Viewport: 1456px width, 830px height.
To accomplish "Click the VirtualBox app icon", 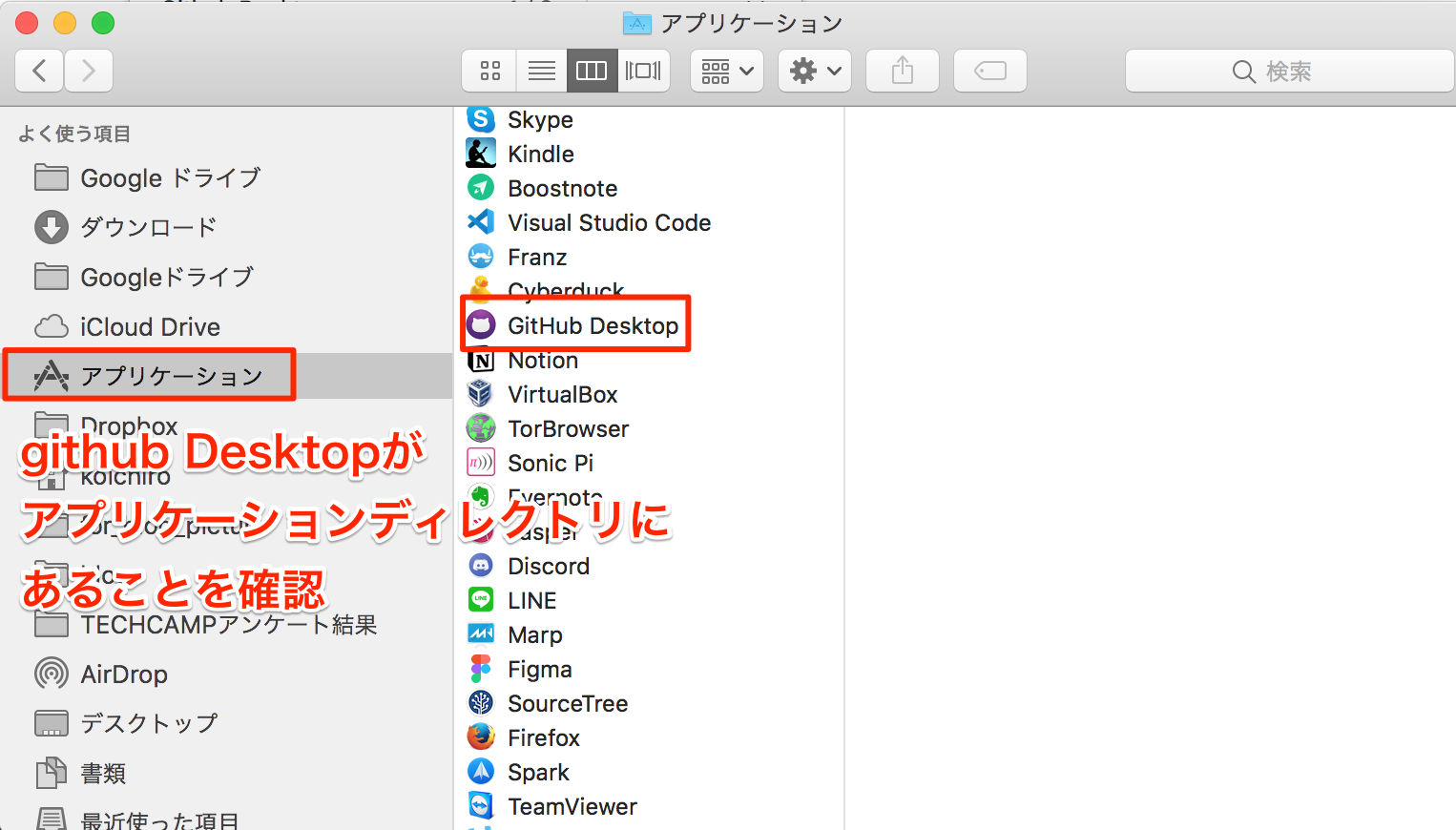I will point(481,394).
